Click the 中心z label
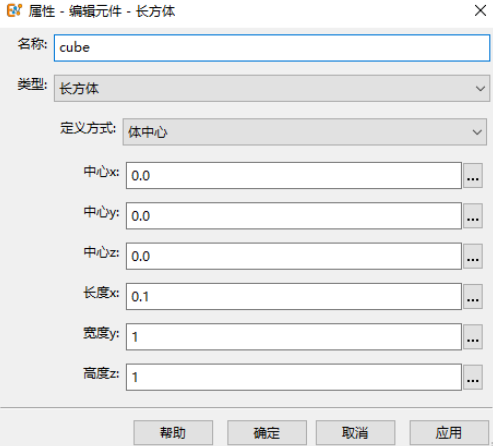 click(x=101, y=252)
